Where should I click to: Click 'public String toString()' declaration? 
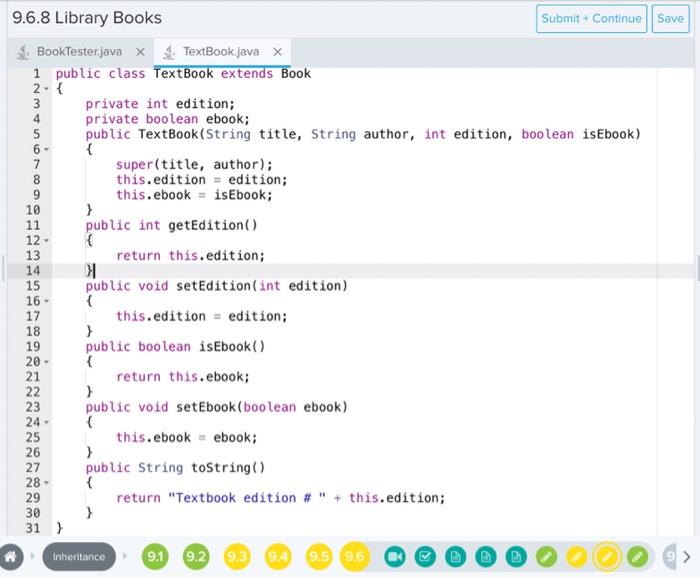click(x=175, y=468)
